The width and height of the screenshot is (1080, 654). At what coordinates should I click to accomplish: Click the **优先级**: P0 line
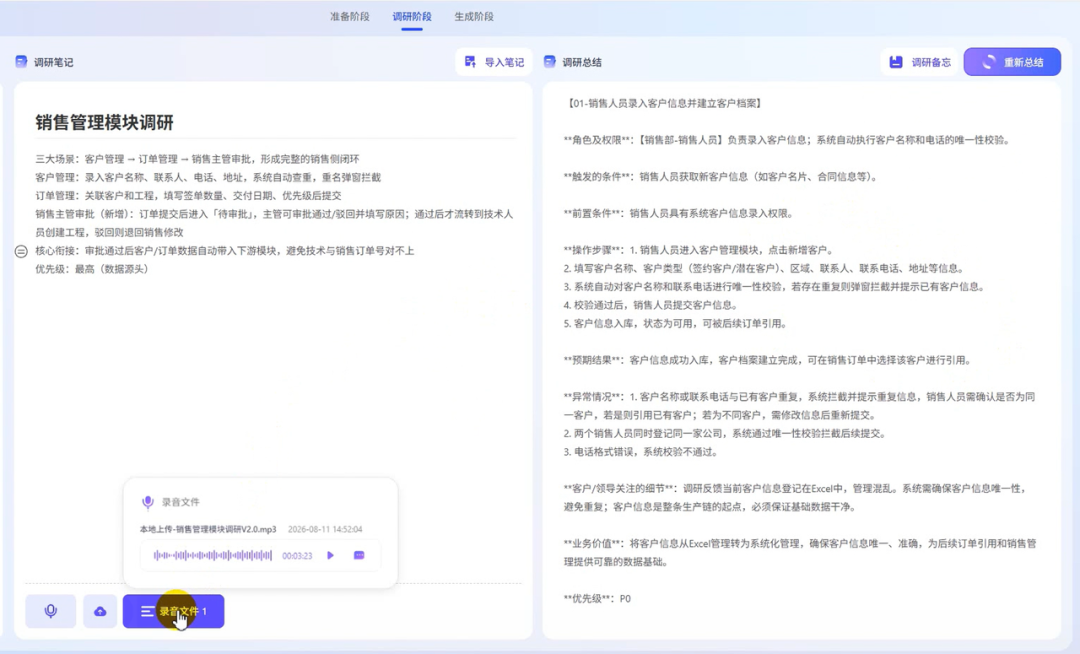coord(597,599)
